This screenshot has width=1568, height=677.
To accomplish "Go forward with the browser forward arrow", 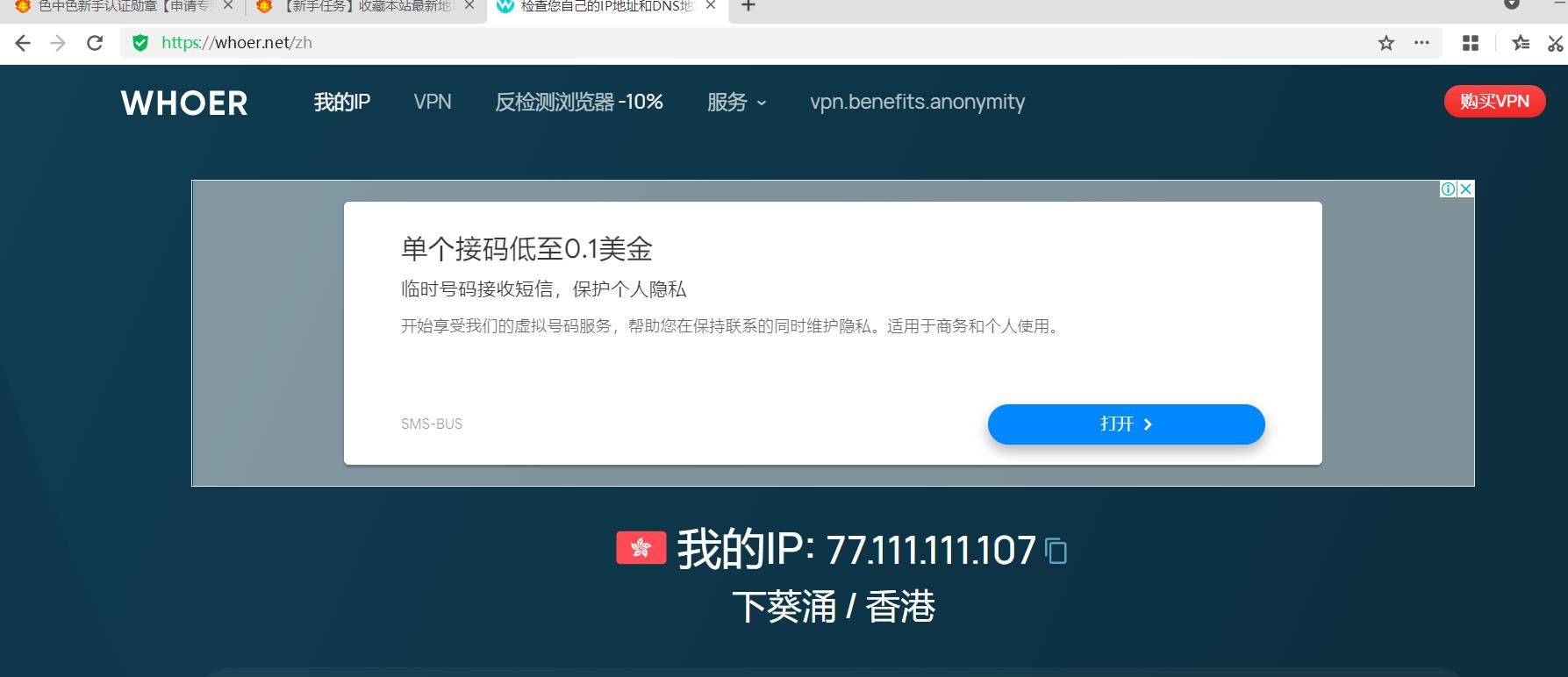I will coord(58,43).
